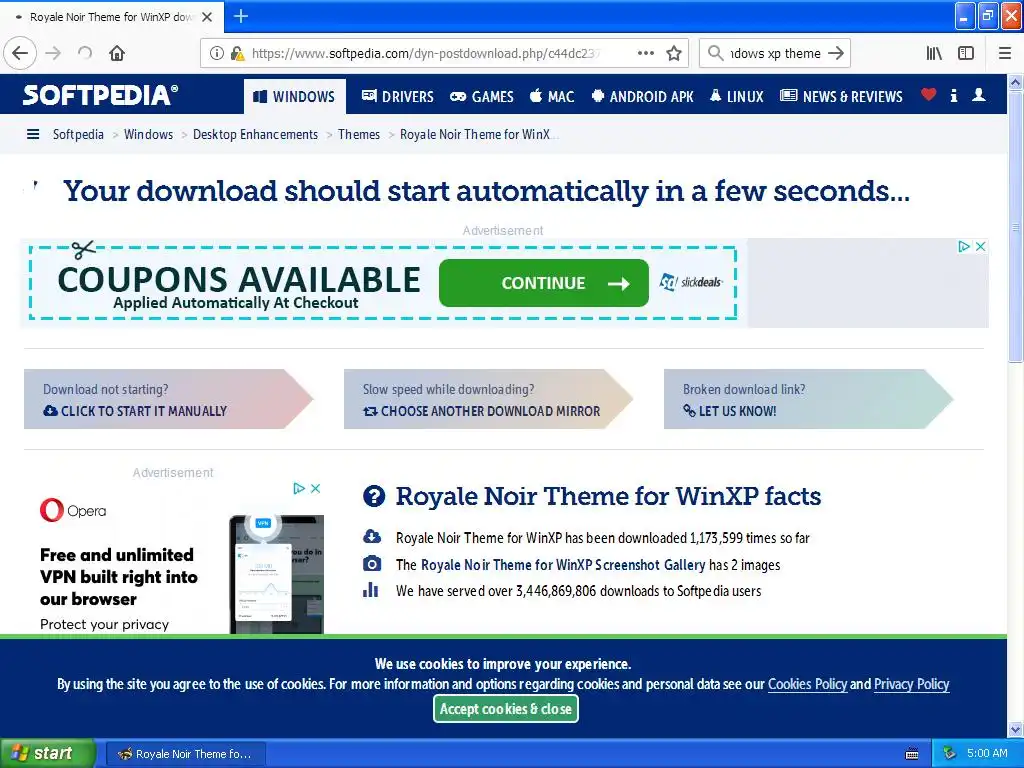Viewport: 1024px width, 768px height.
Task: Go back with the browser back arrow
Action: click(x=20, y=54)
